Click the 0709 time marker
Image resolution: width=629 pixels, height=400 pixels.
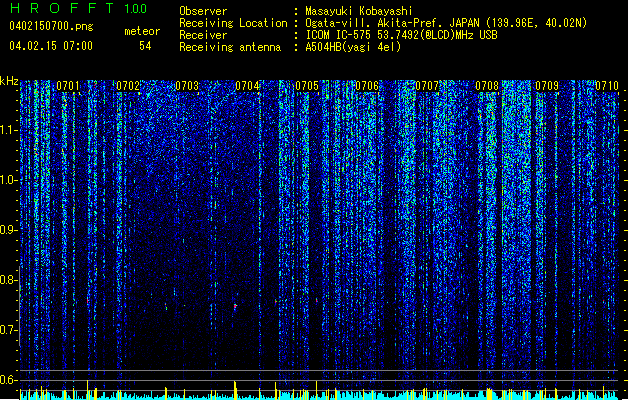547,86
